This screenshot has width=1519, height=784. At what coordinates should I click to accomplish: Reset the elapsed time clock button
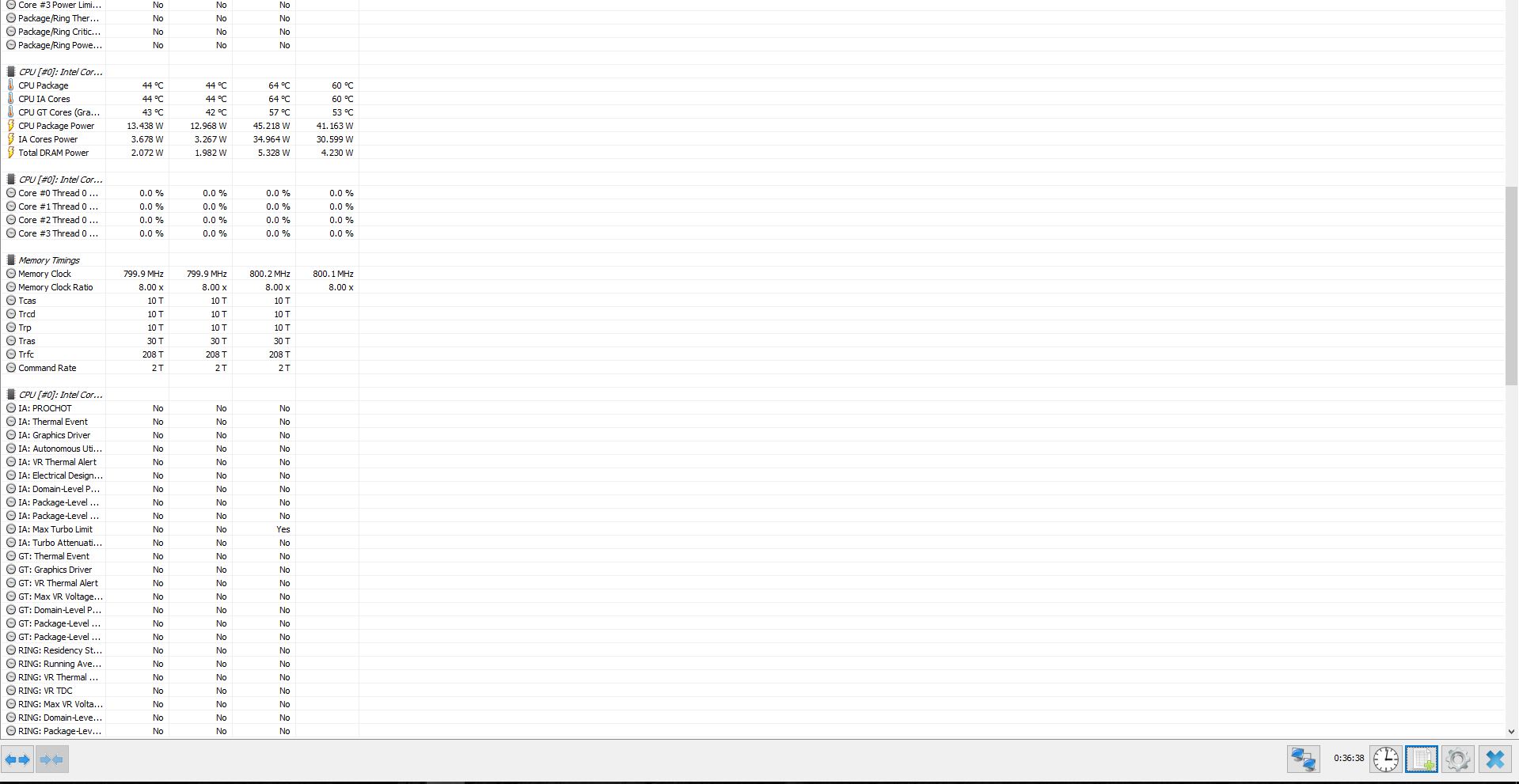[x=1385, y=759]
